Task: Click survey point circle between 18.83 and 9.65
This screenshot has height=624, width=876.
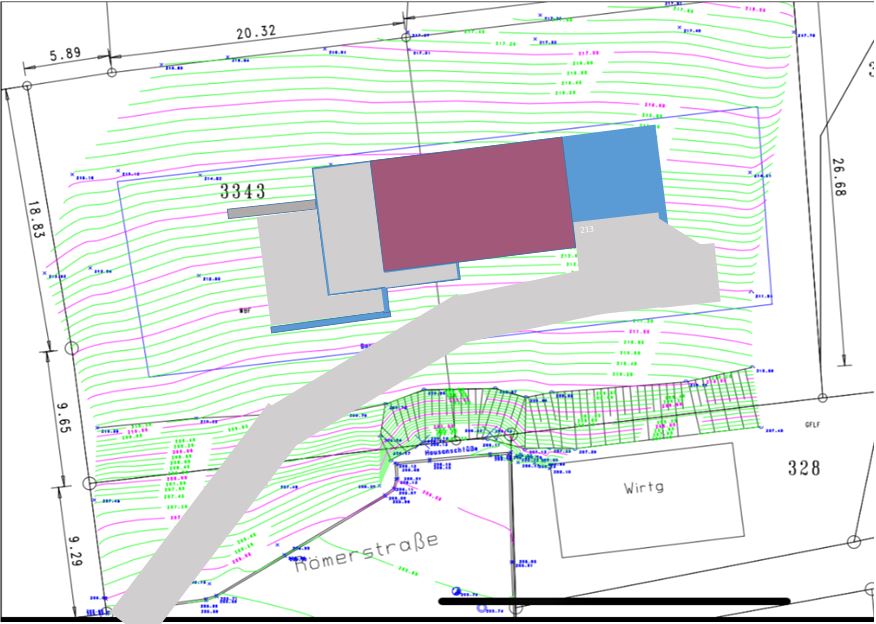Action: click(x=71, y=348)
